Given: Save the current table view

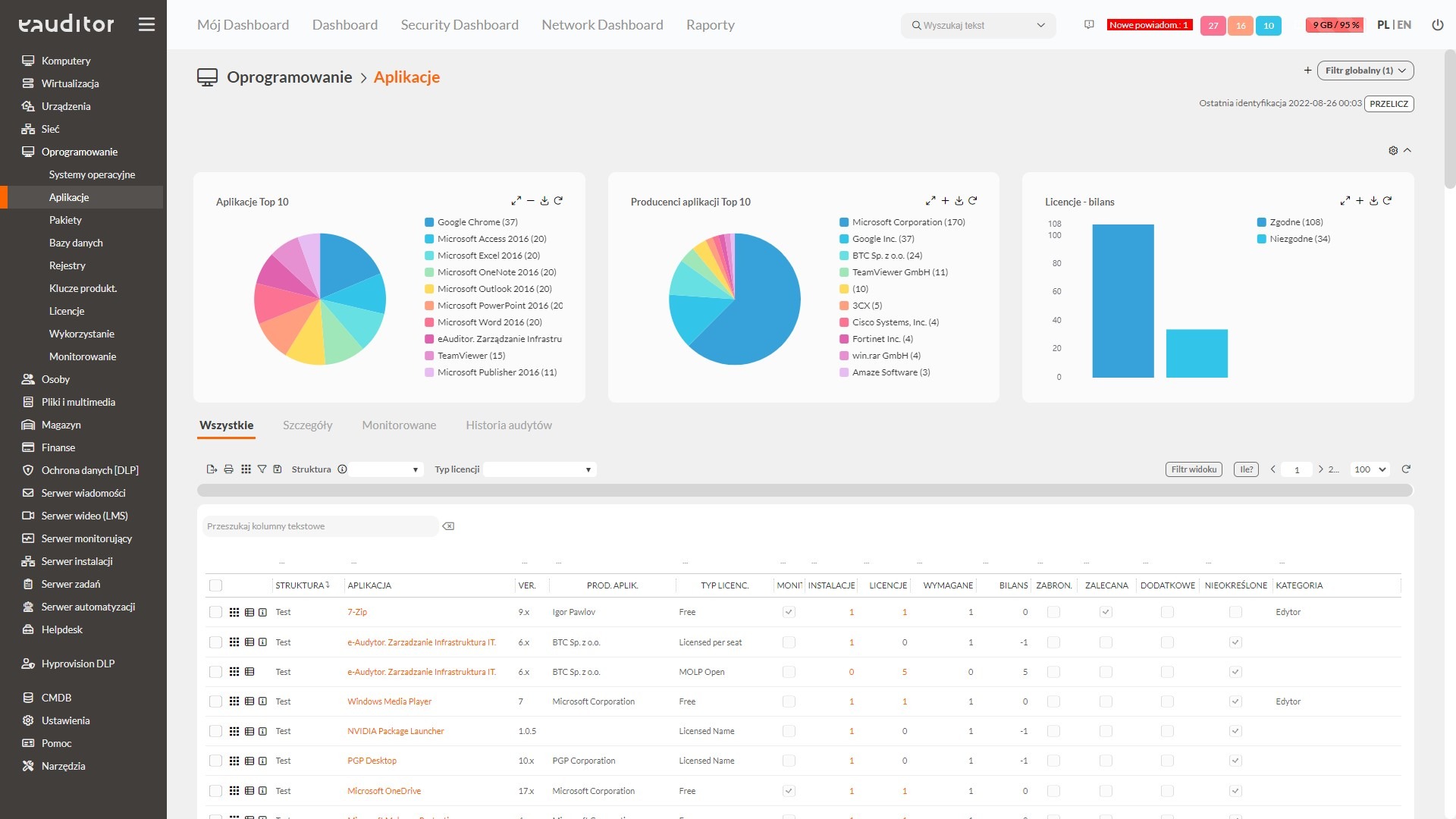Looking at the screenshot, I should (278, 469).
